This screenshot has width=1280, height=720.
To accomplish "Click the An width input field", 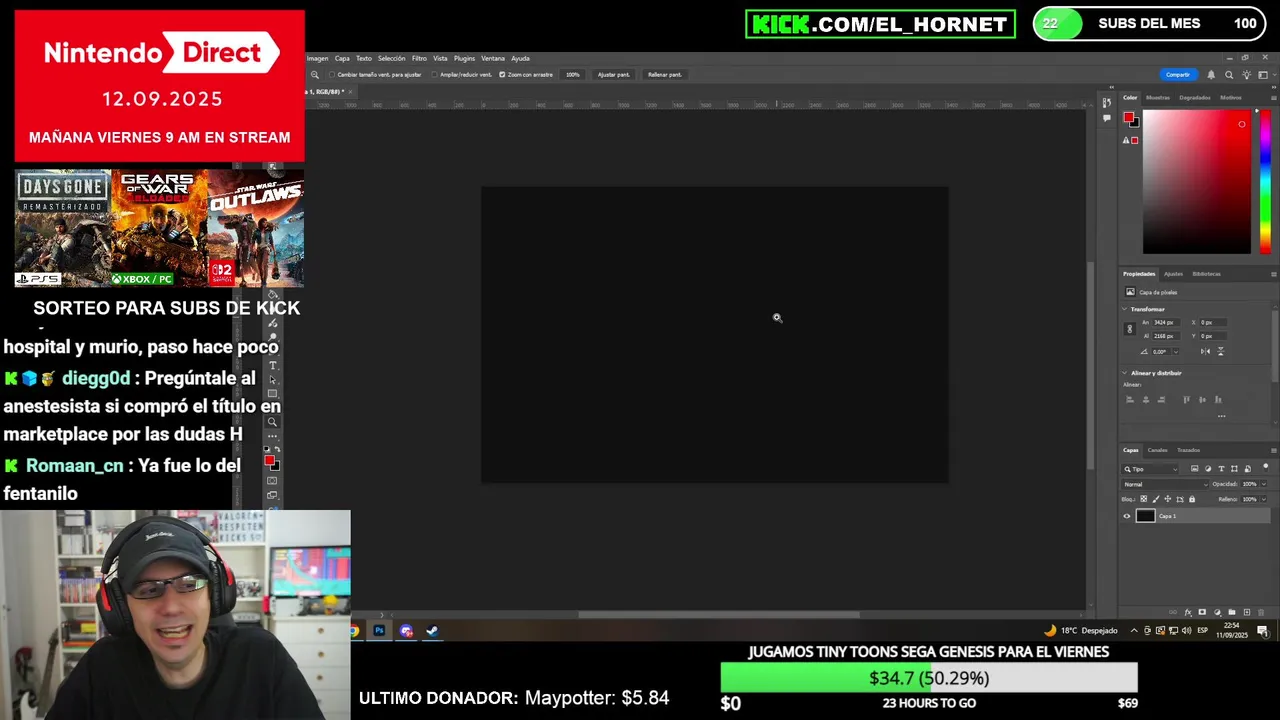I will click(1166, 322).
